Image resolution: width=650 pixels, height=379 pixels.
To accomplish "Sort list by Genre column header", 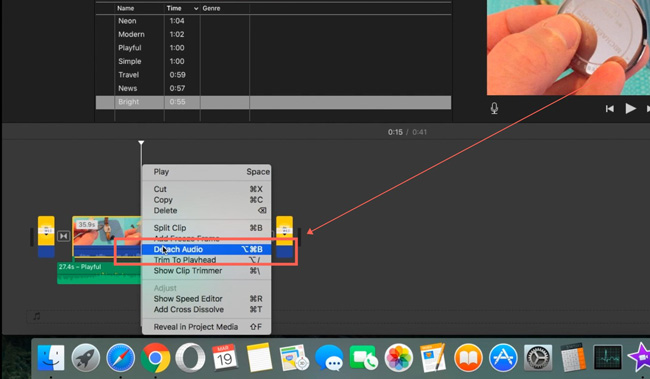I will [211, 8].
